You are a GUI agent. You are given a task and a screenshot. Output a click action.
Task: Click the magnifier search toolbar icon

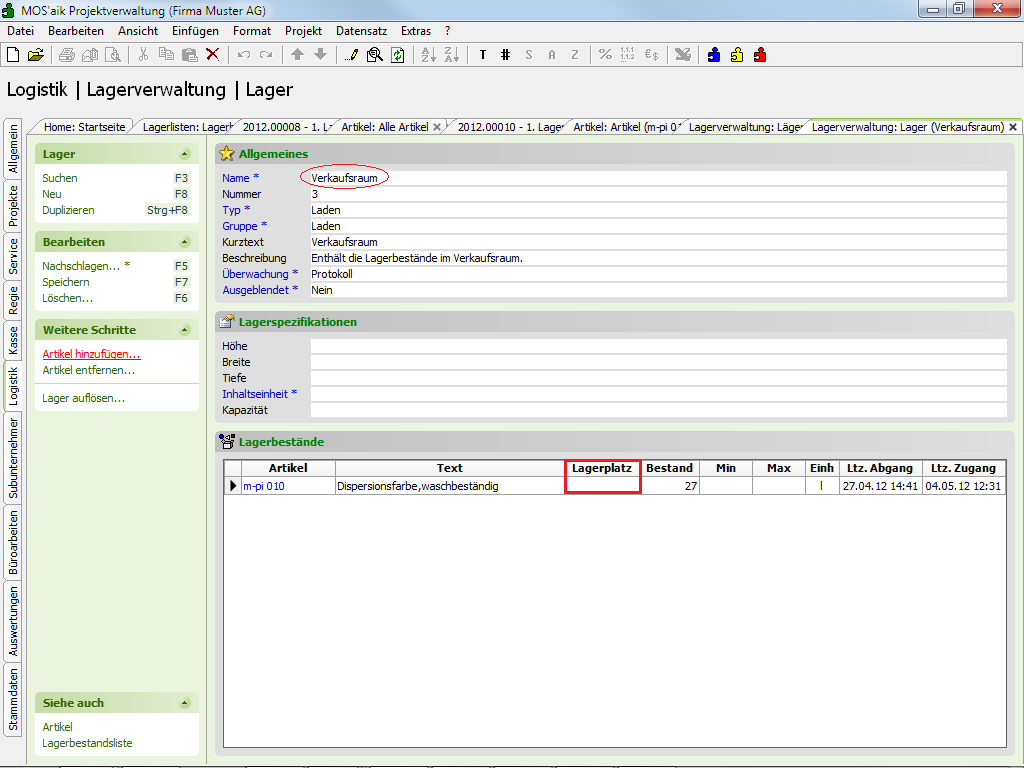374,54
